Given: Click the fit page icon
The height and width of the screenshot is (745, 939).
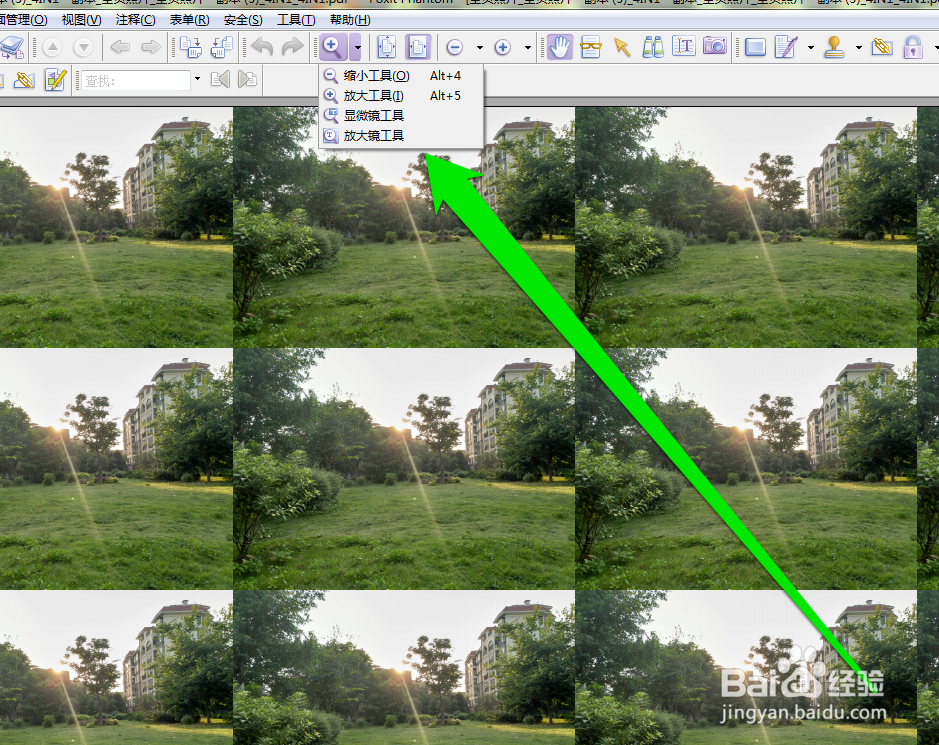Looking at the screenshot, I should [x=387, y=47].
